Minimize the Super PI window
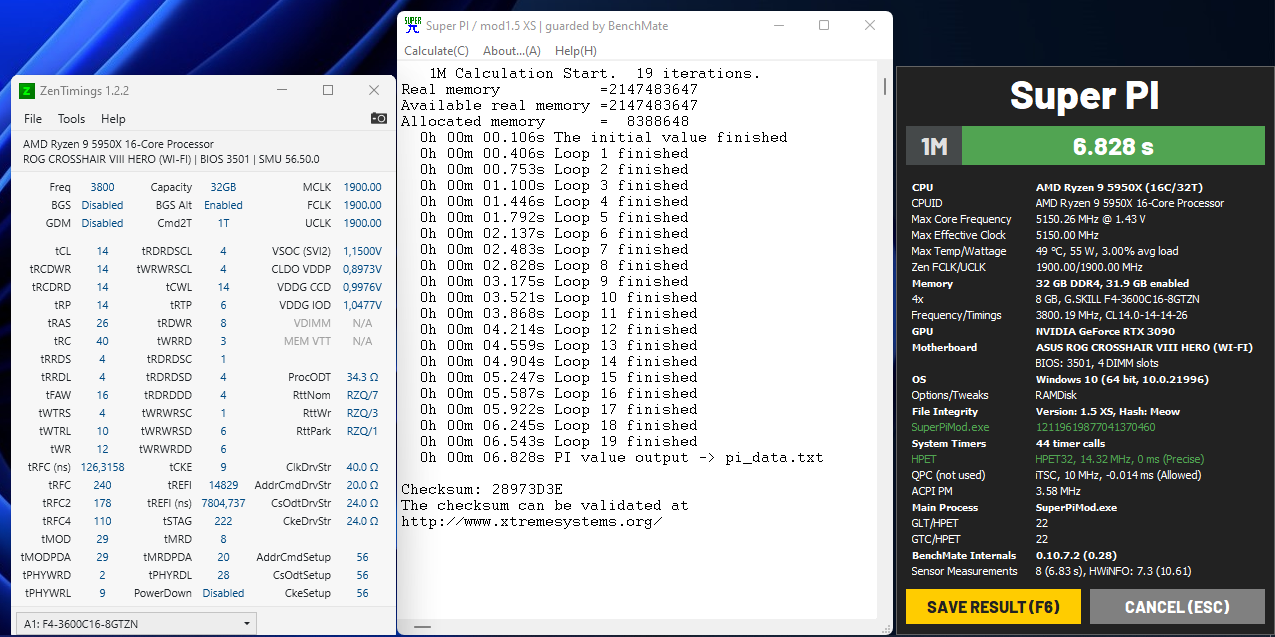The height and width of the screenshot is (637, 1275). [777, 25]
